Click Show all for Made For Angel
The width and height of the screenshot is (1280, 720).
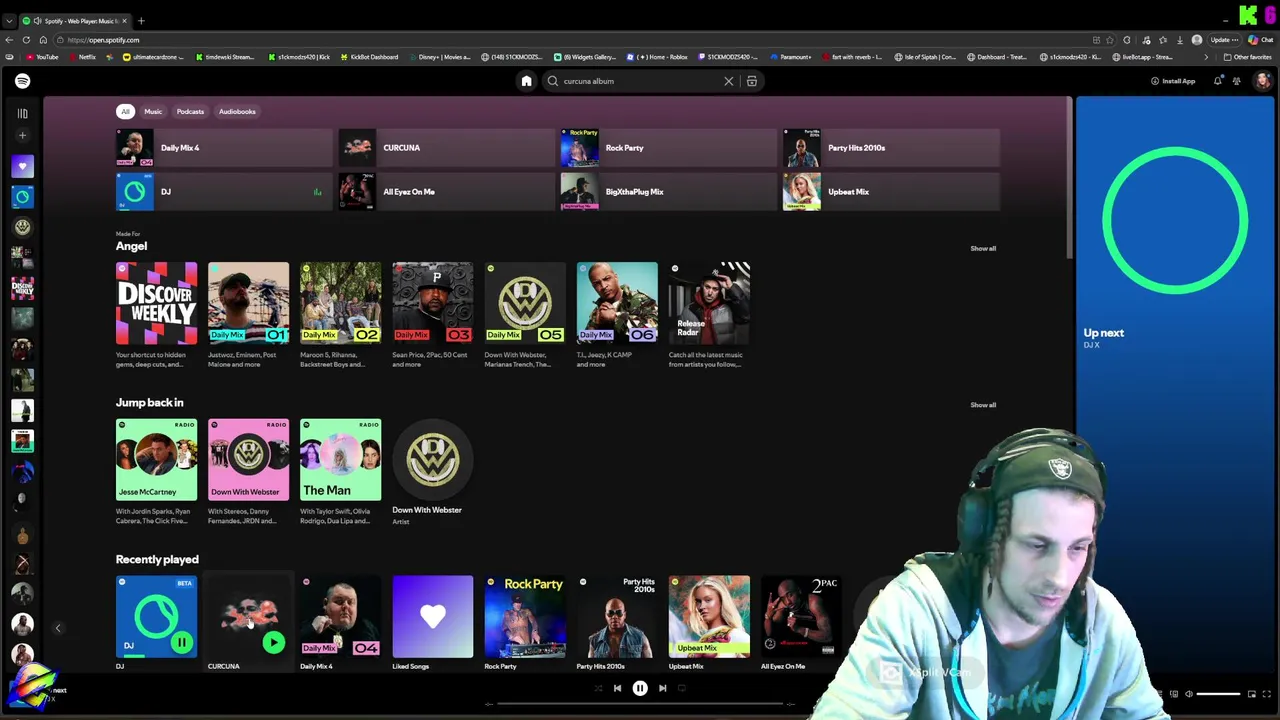click(x=983, y=248)
